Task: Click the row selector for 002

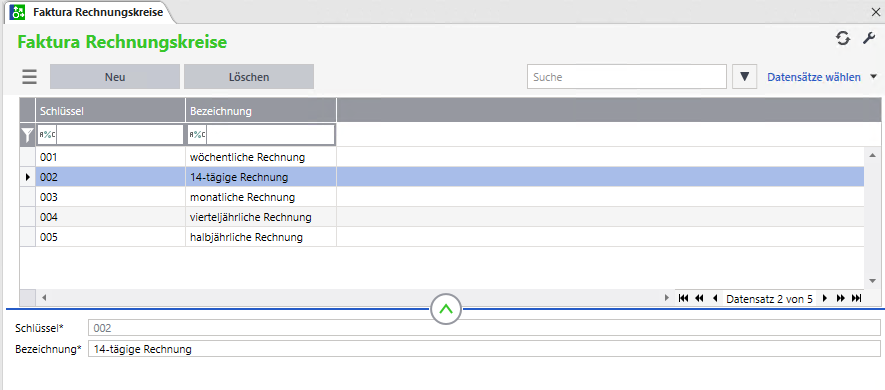Action: (28, 177)
